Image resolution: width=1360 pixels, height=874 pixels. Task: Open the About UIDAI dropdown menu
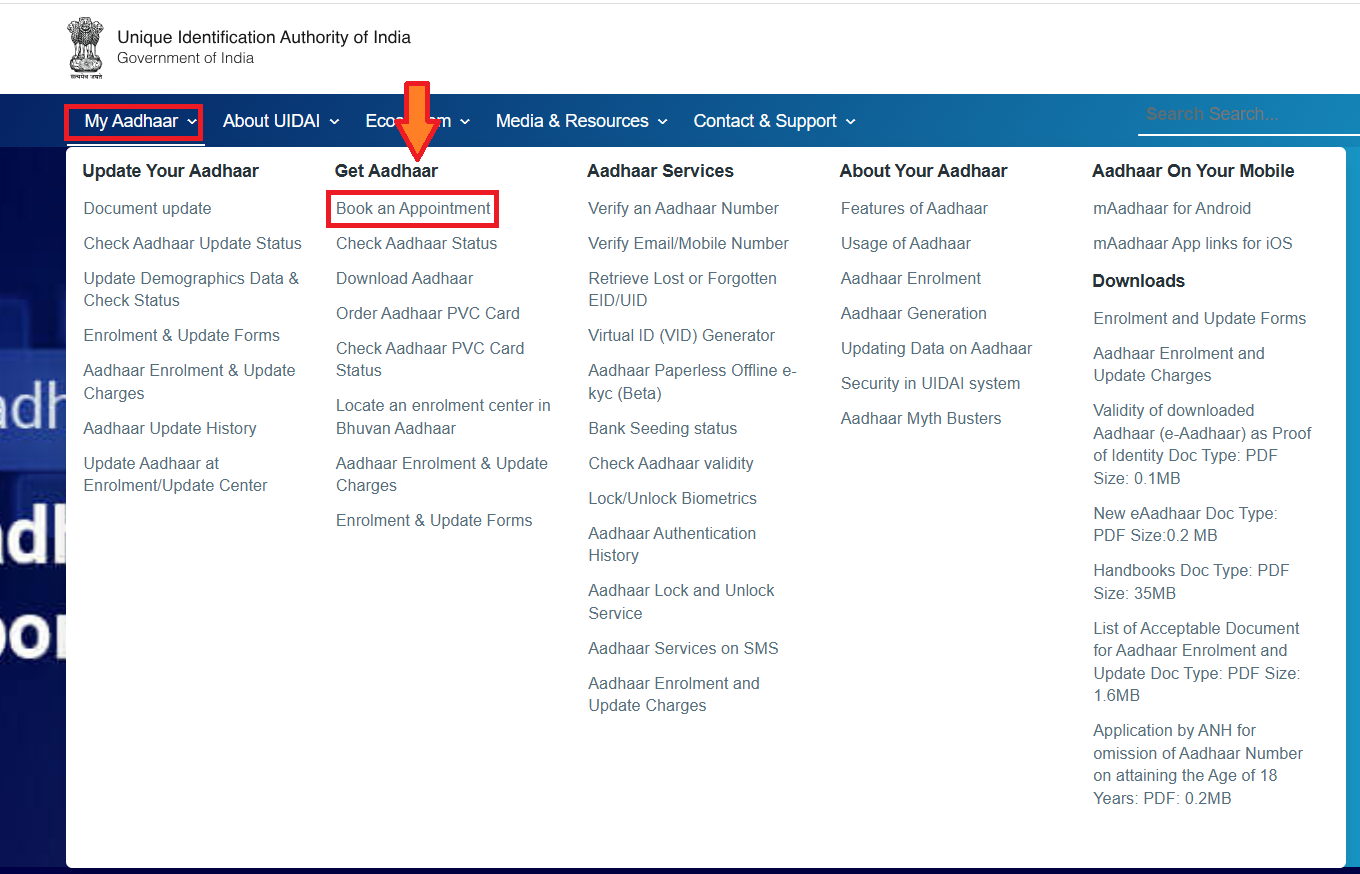[x=281, y=121]
